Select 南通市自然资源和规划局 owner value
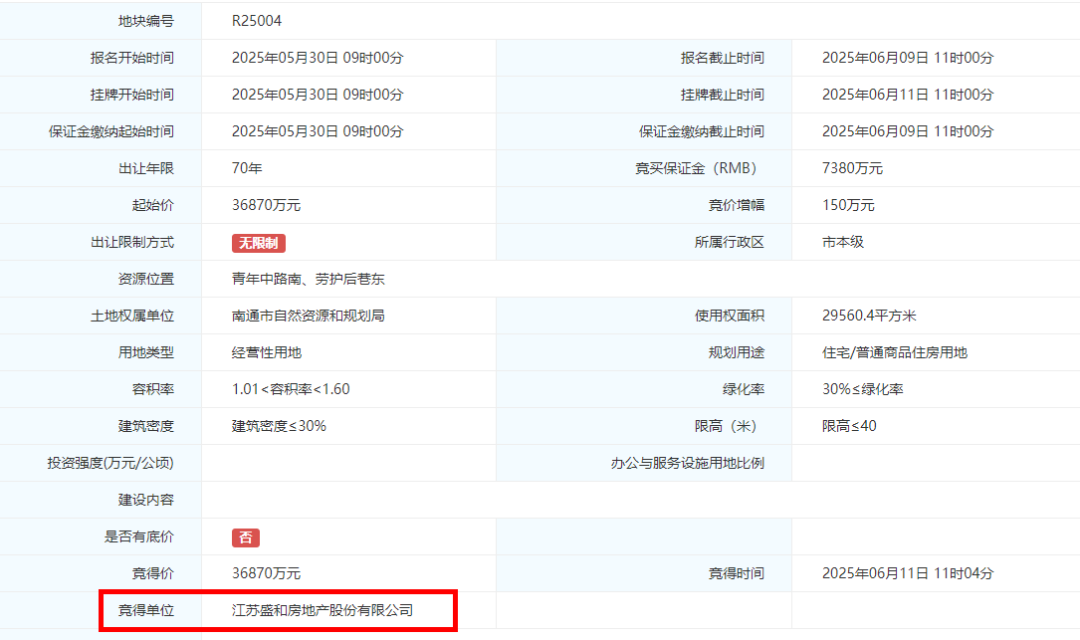This screenshot has width=1080, height=640. 309,316
